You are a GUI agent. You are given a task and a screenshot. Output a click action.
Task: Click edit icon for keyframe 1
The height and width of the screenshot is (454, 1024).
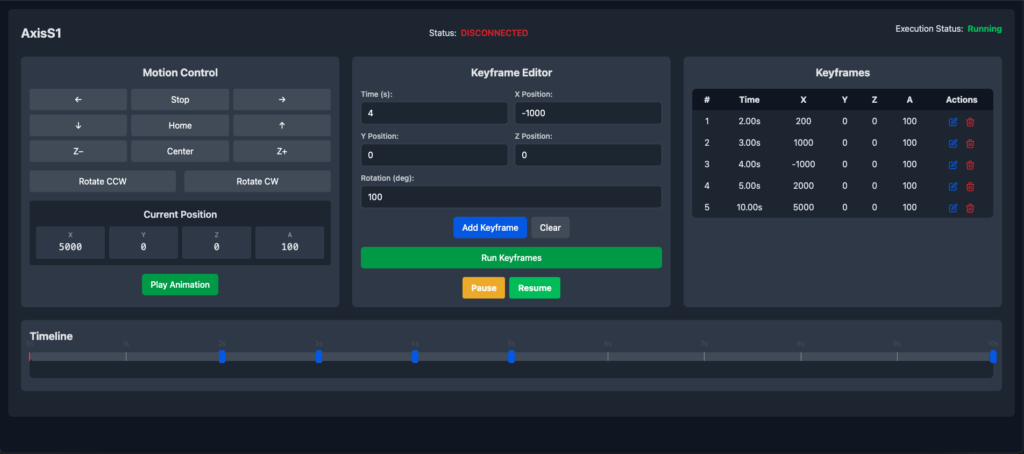[x=952, y=122]
